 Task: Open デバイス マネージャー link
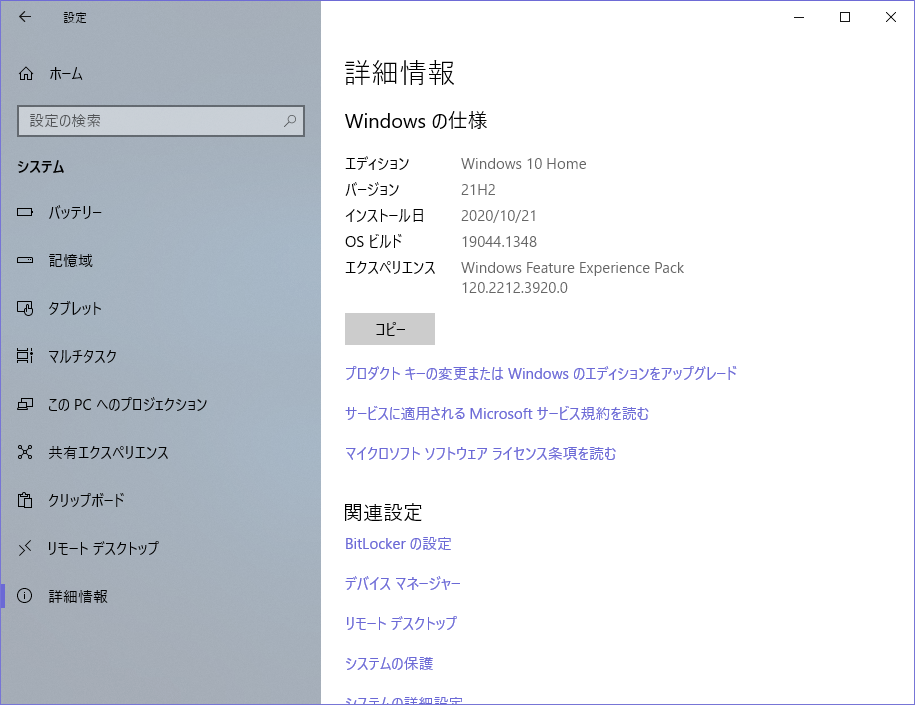[x=403, y=583]
